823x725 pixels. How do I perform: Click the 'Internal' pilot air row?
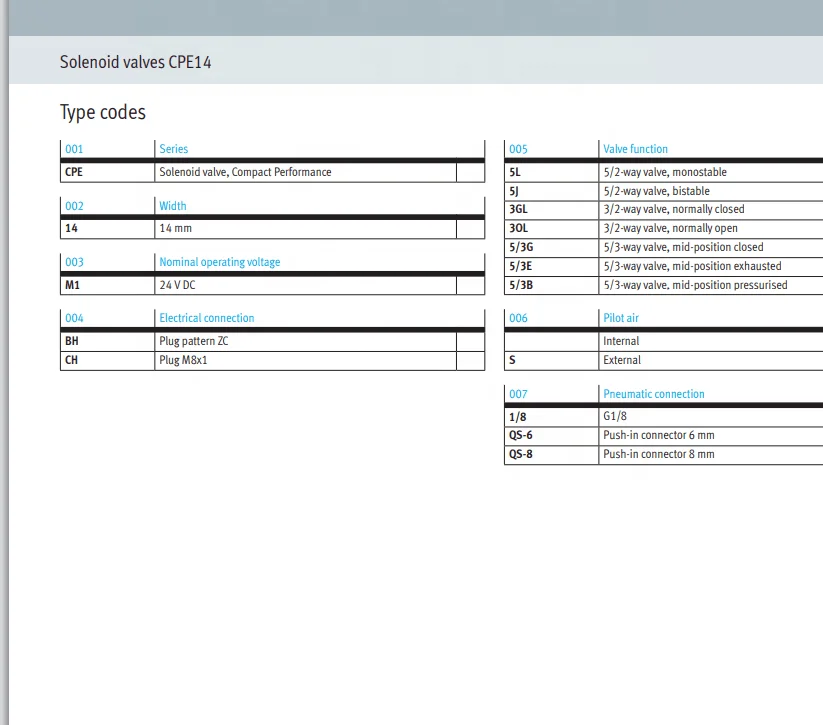(621, 341)
